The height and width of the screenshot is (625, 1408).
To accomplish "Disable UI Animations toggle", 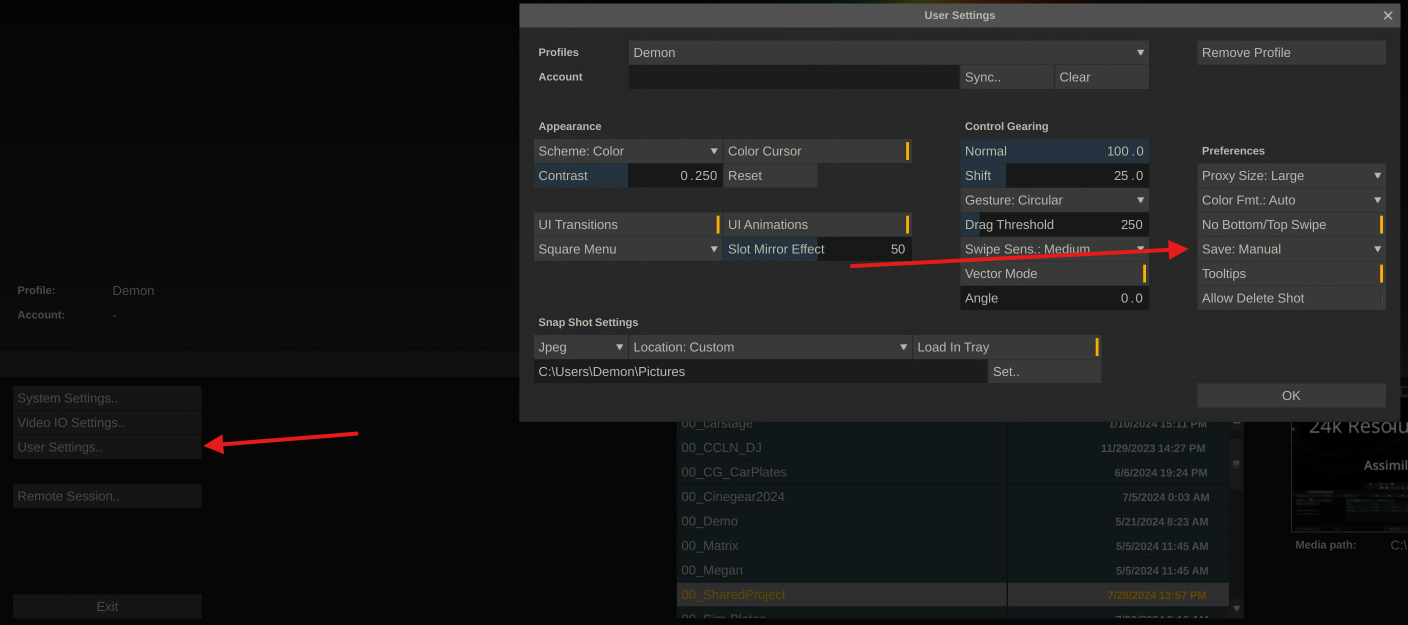I will [x=817, y=225].
